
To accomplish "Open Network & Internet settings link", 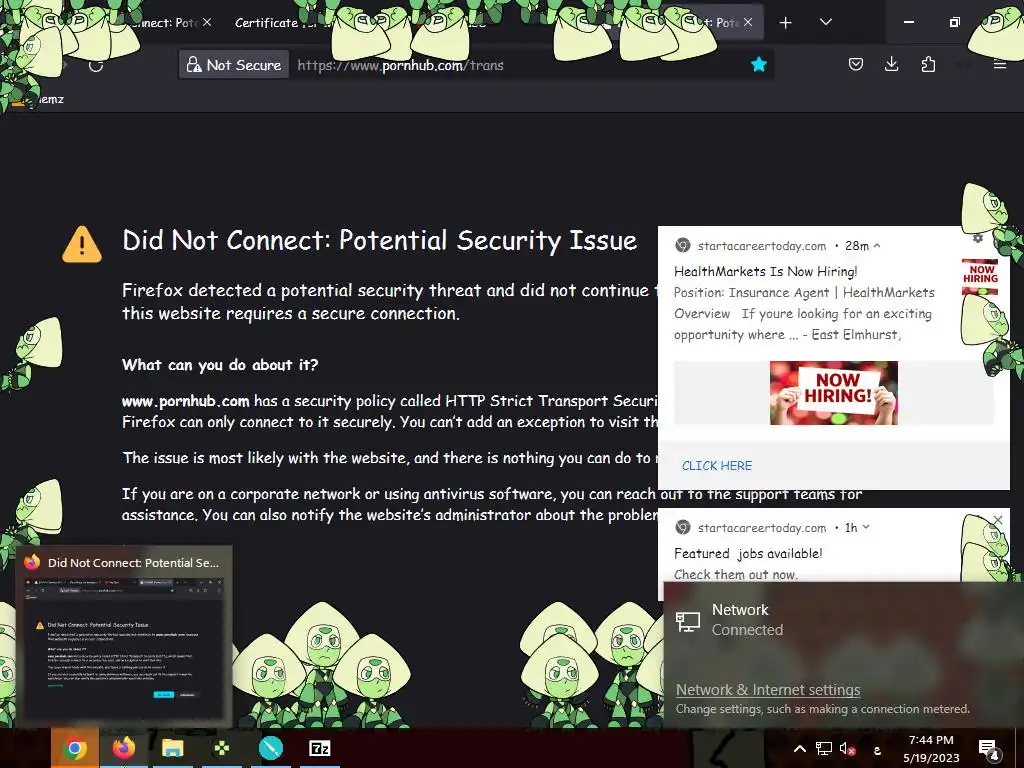I will click(x=768, y=690).
